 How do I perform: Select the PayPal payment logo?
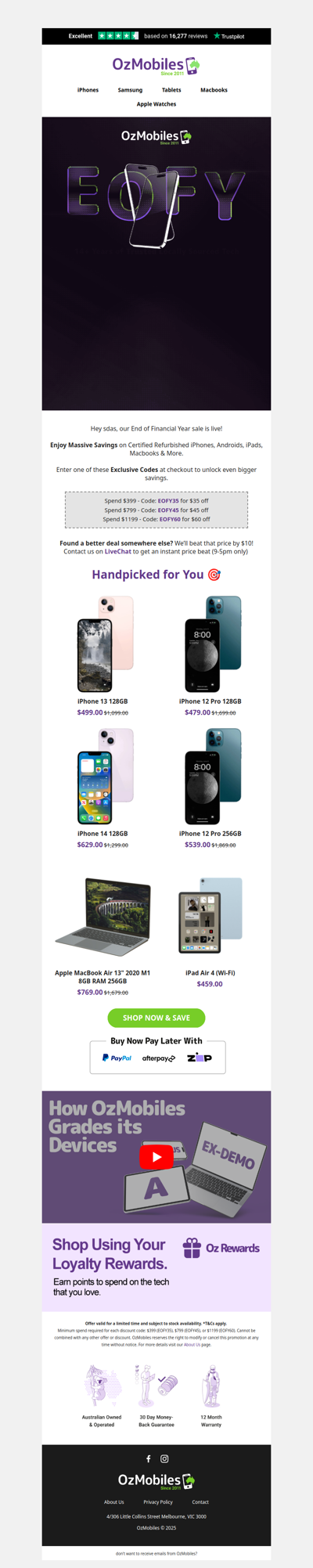click(117, 1058)
